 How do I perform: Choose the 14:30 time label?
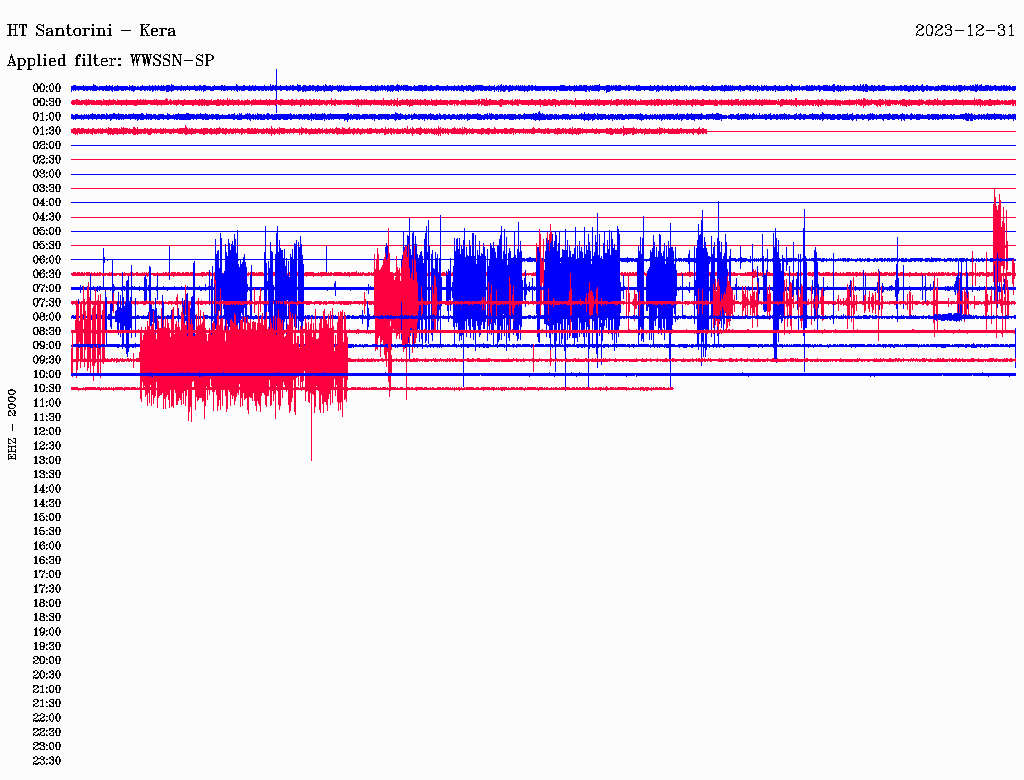[x=47, y=503]
